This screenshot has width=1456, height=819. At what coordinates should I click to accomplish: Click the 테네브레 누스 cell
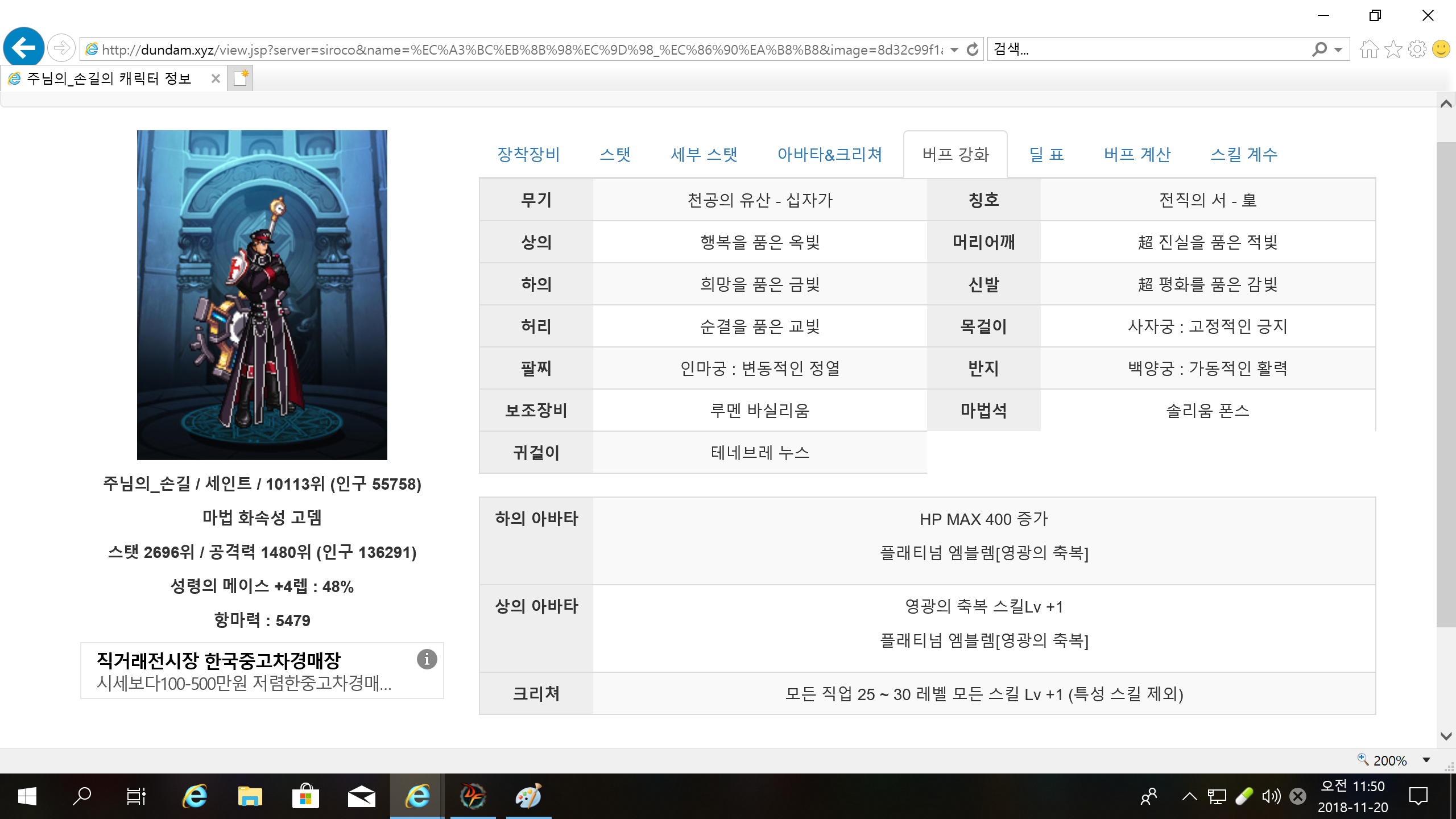[760, 453]
